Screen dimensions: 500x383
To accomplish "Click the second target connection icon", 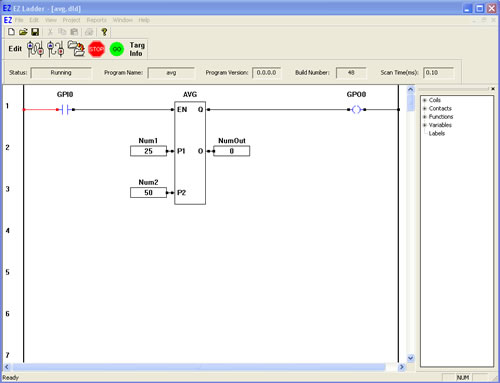I will [x=55, y=49].
